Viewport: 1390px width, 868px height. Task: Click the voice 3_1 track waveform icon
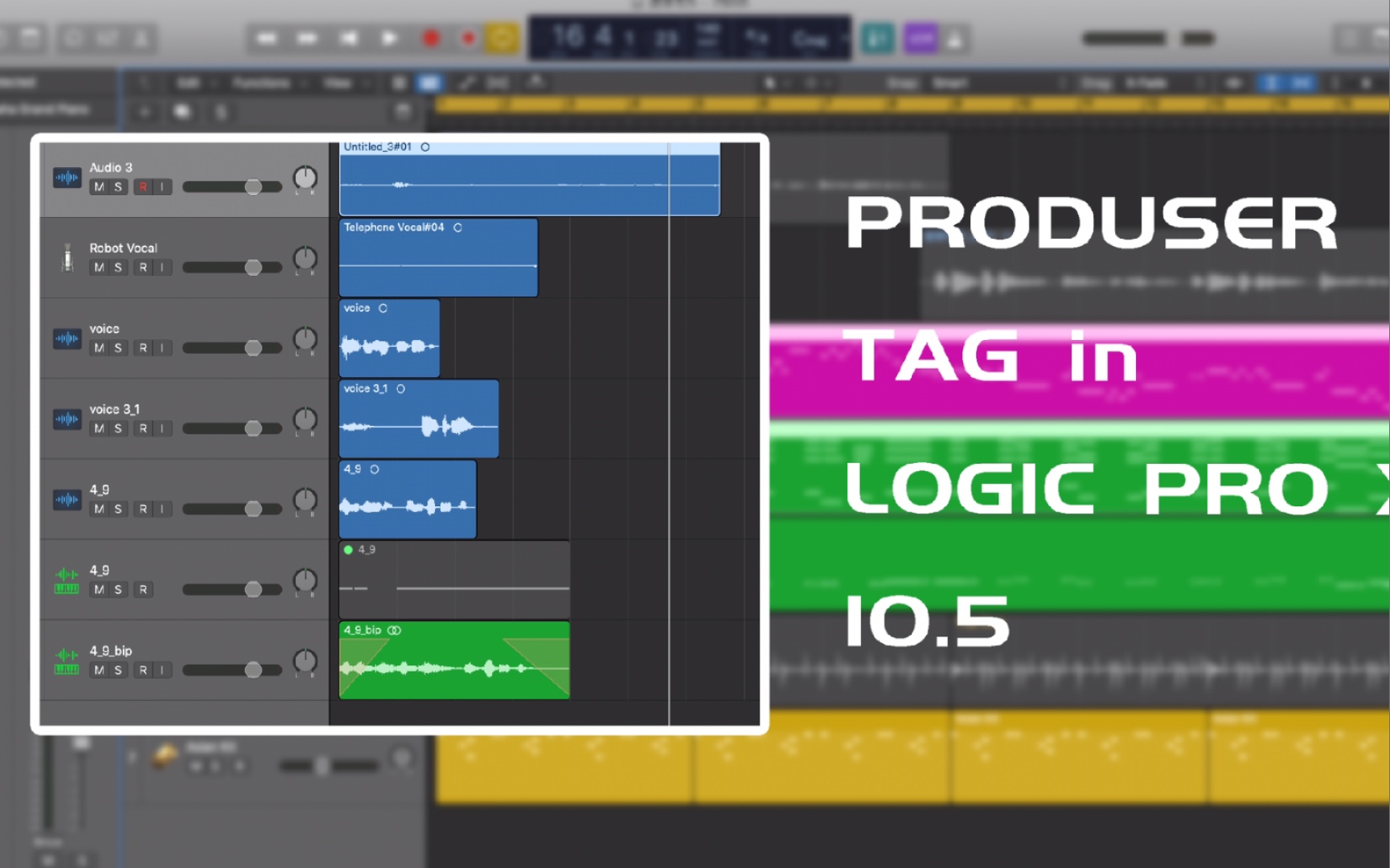(x=68, y=419)
